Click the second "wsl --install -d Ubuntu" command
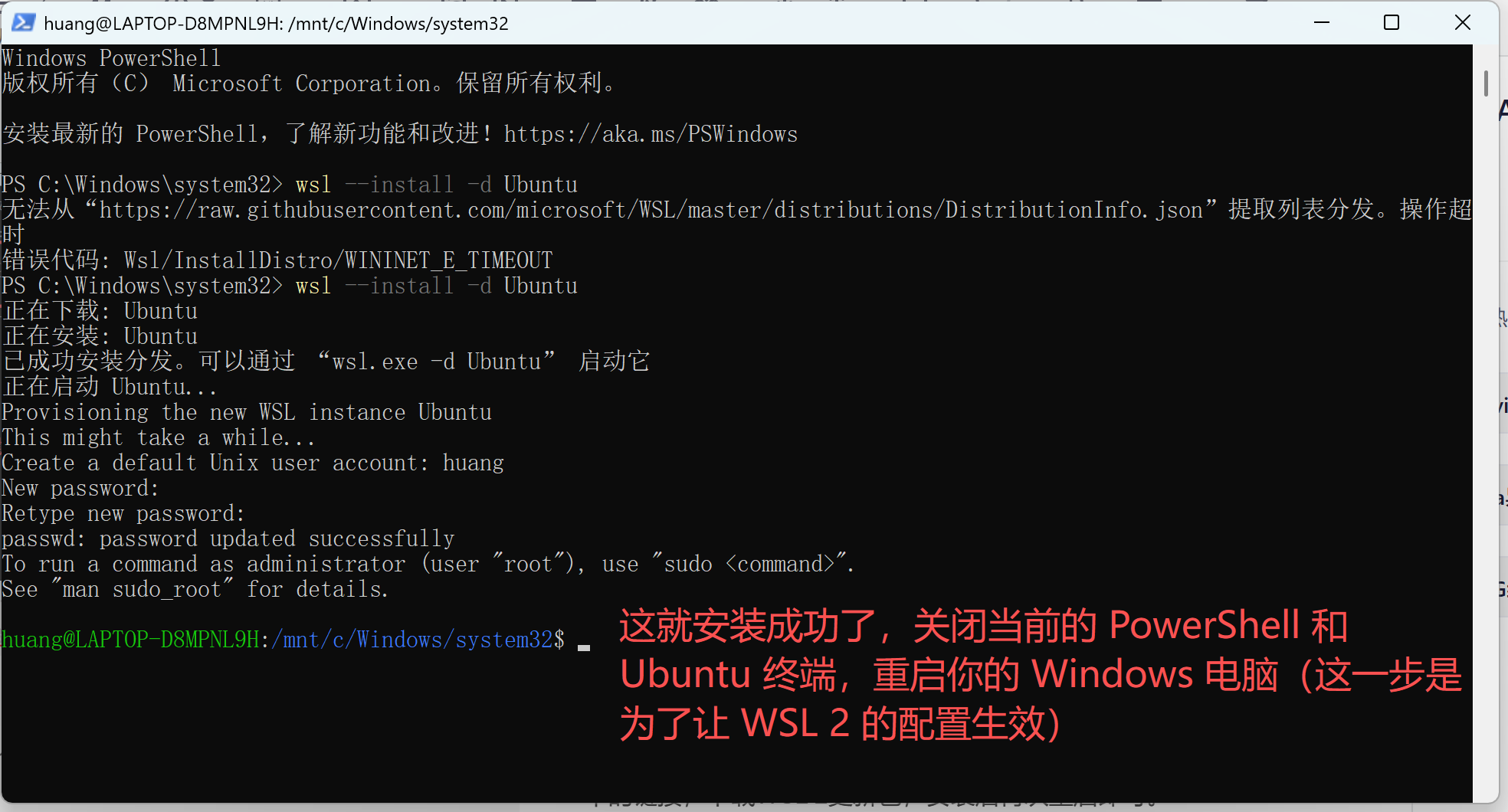 click(437, 286)
